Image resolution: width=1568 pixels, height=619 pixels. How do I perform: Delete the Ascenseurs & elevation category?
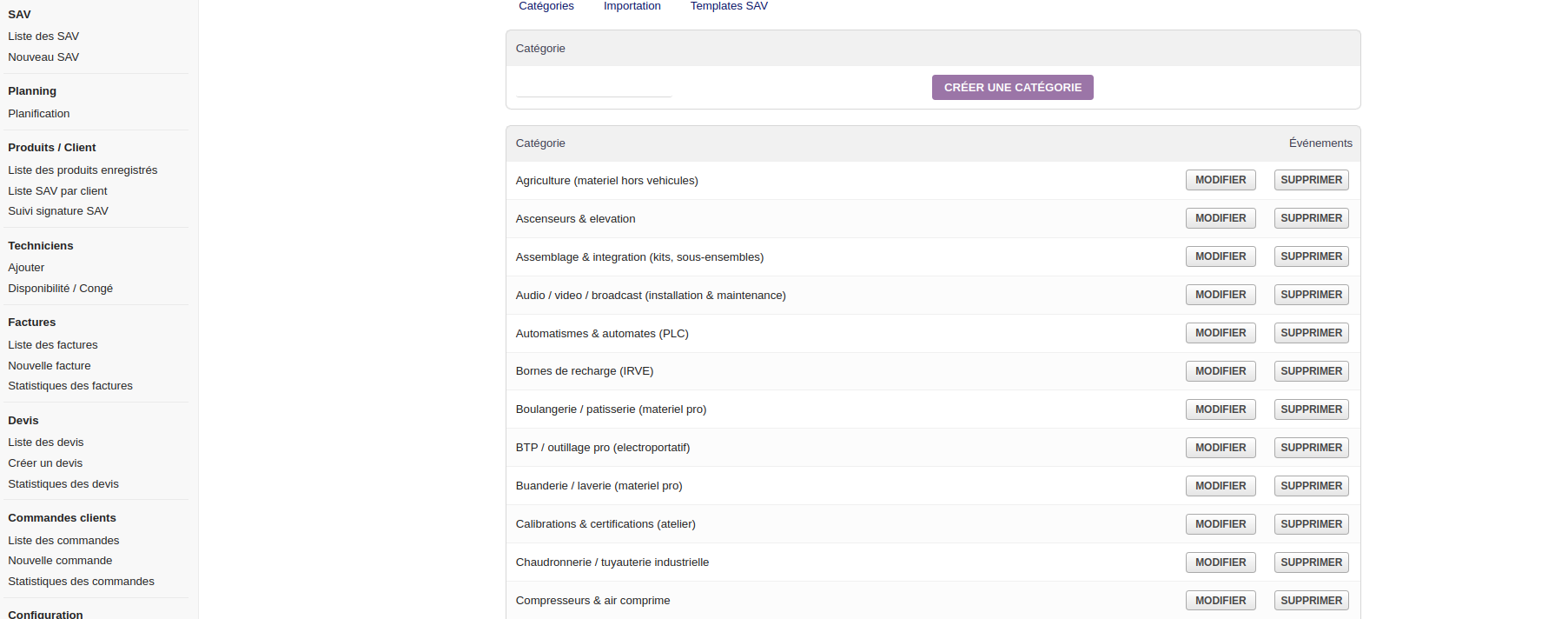point(1311,218)
